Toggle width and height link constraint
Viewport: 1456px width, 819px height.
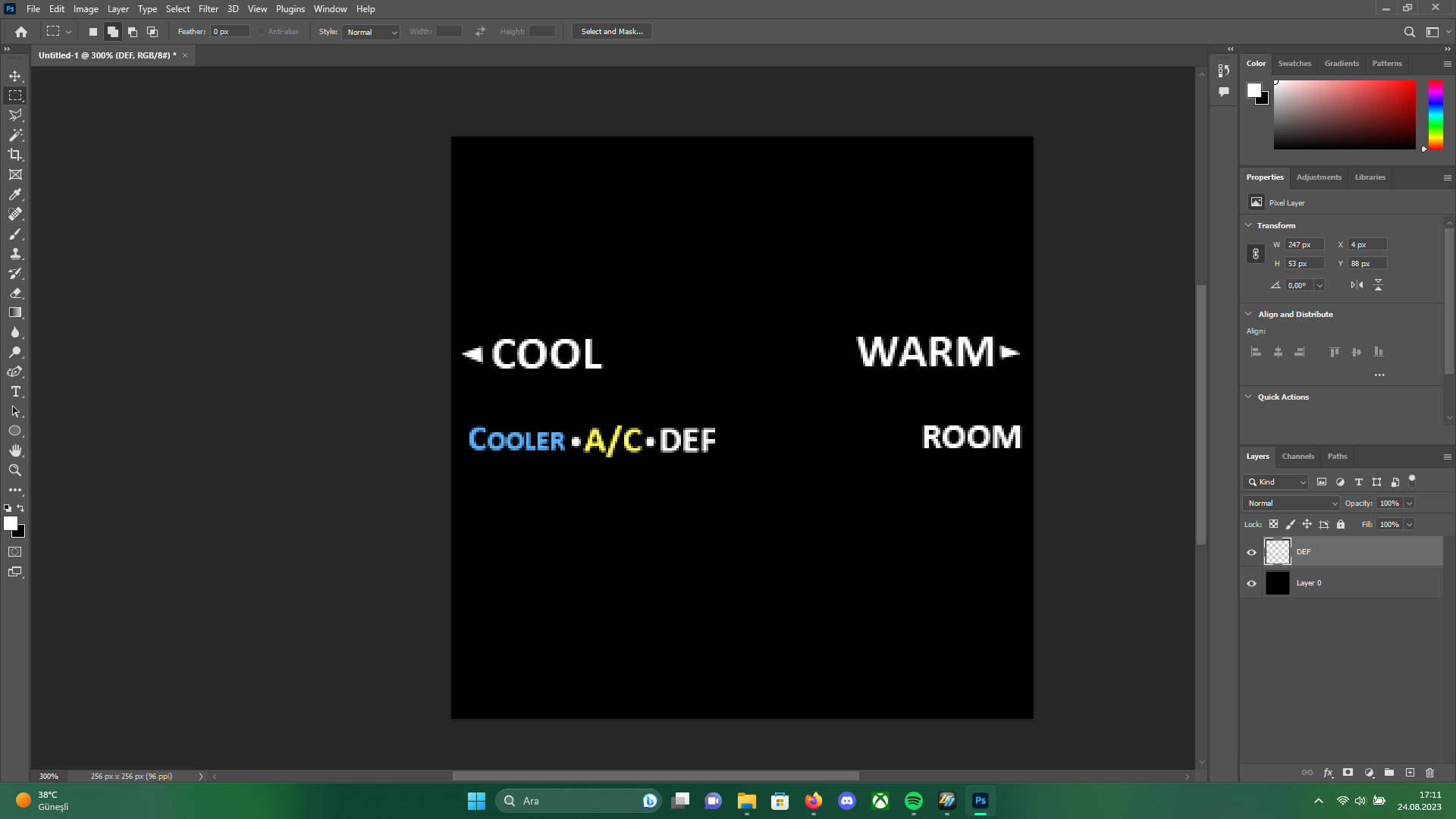(1255, 254)
